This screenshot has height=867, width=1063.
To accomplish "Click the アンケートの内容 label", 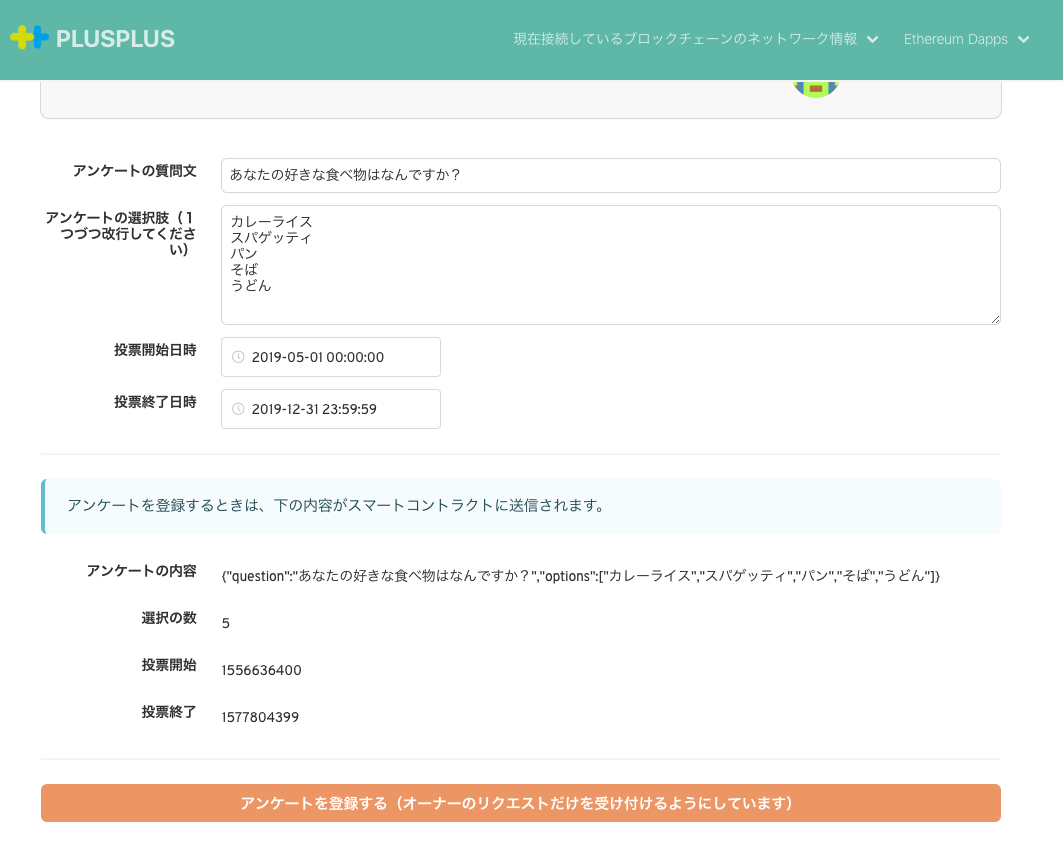I will point(142,571).
